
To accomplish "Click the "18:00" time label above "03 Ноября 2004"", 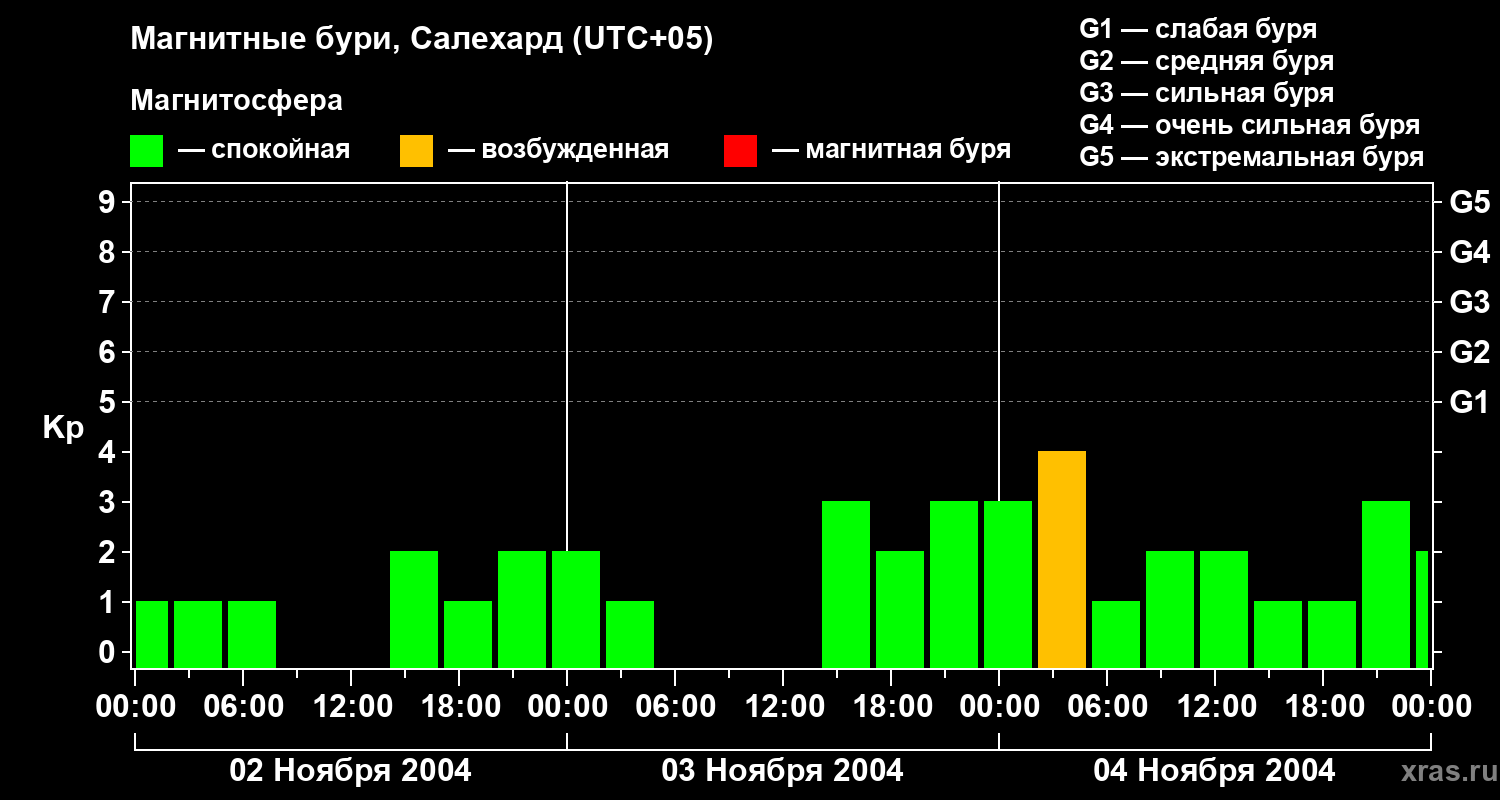I will pos(891,706).
